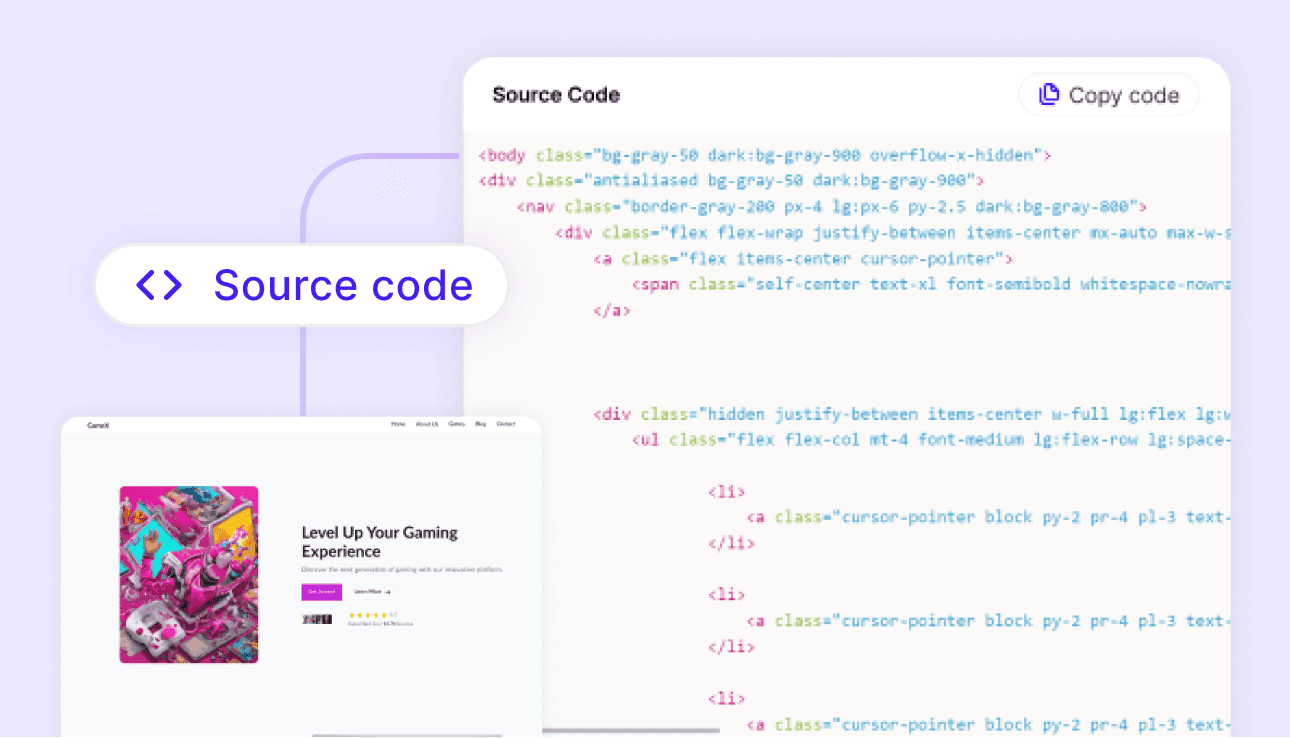Click the GameX logo in the preview header
Image resolution: width=1290 pixels, height=738 pixels.
(x=96, y=423)
